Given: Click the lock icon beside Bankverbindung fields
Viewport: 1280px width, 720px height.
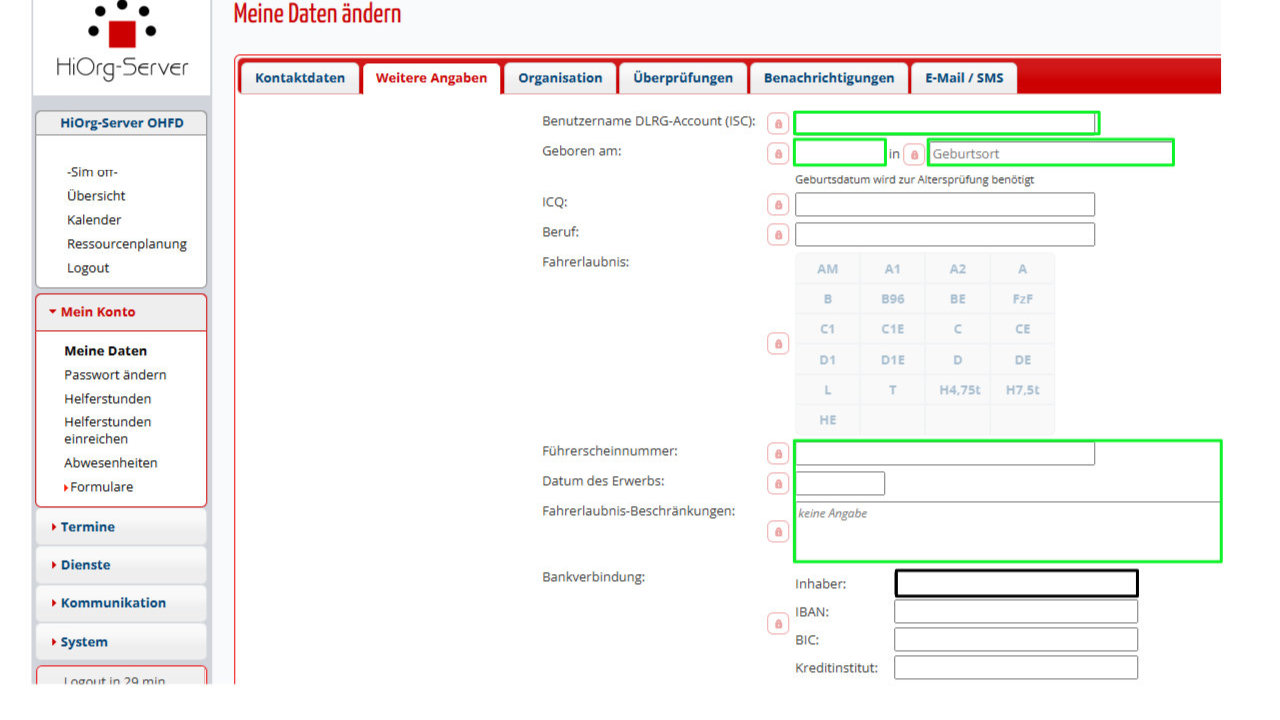Looking at the screenshot, I should tap(777, 624).
